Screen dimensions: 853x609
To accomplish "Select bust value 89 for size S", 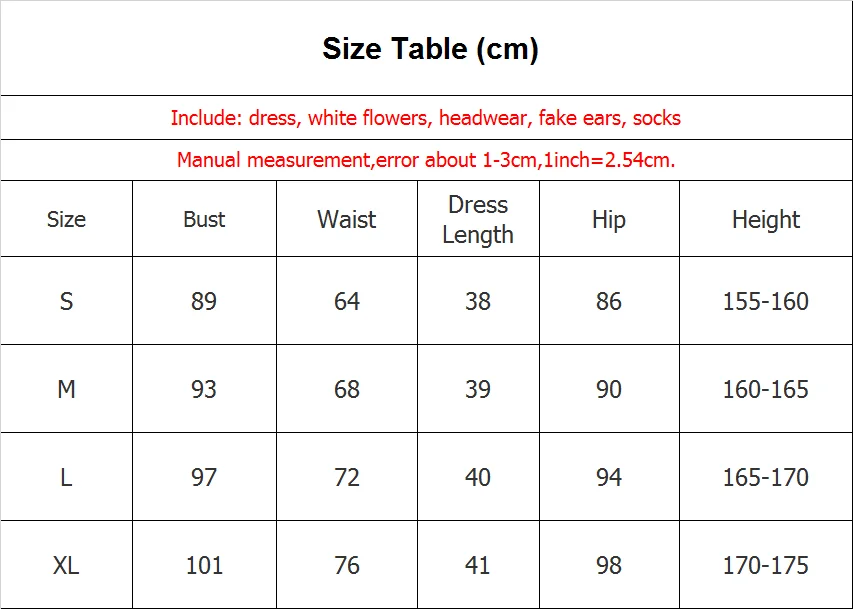I will click(204, 301).
